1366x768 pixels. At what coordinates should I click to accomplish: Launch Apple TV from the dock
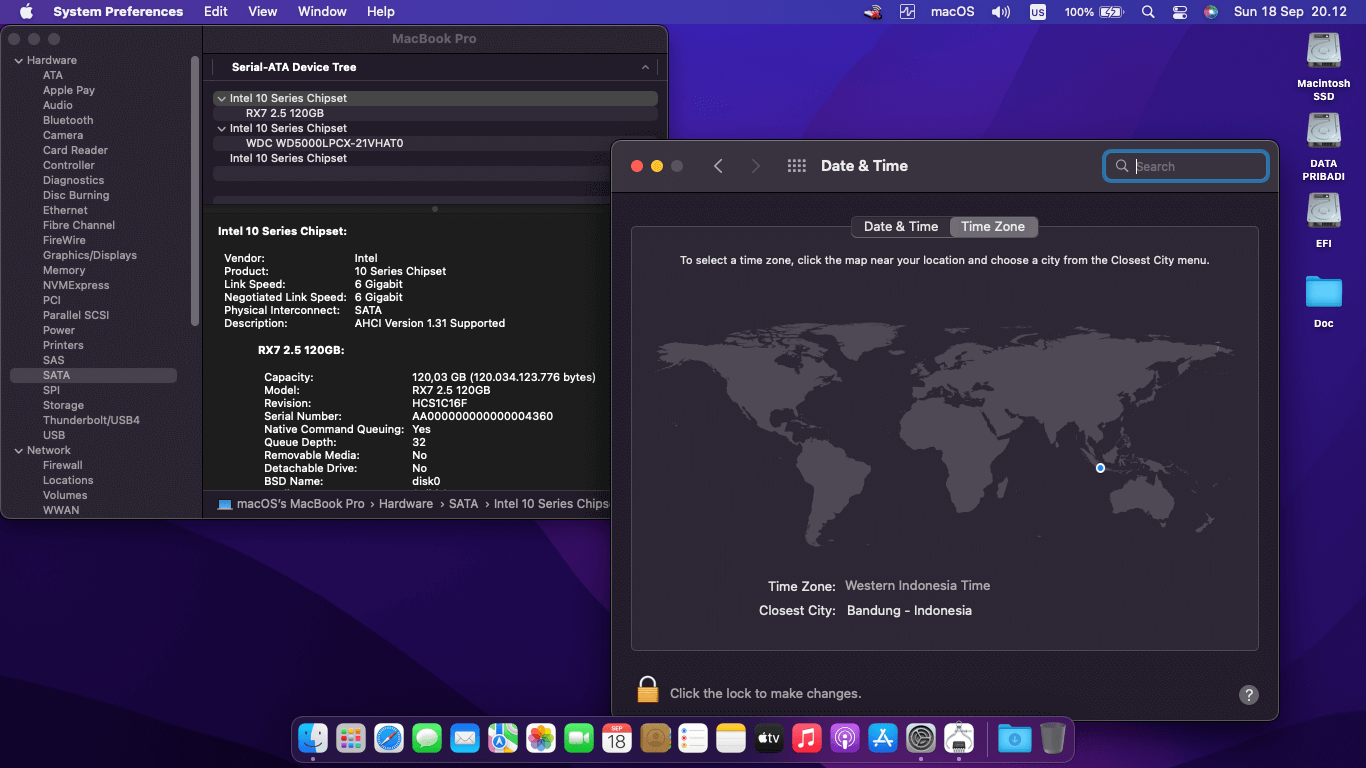click(769, 739)
